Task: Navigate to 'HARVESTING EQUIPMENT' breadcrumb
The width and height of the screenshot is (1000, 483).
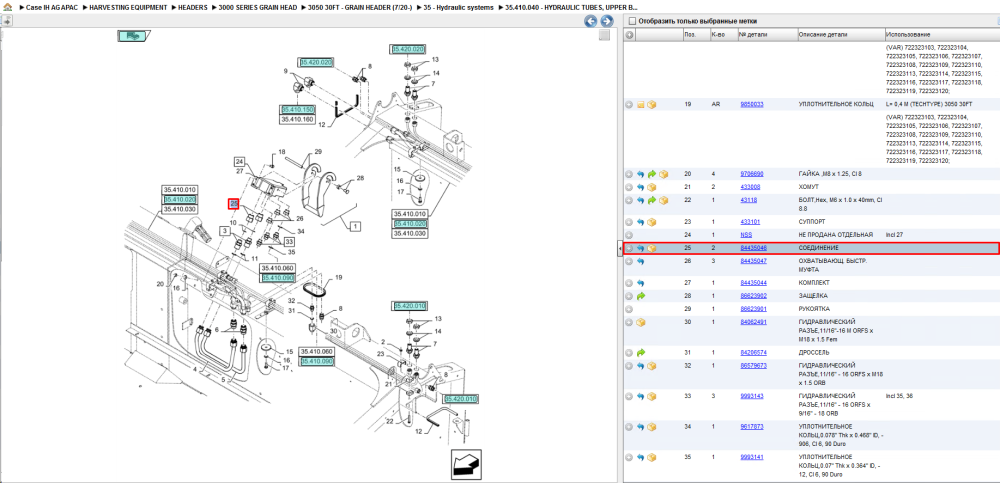Action: tap(128, 7)
